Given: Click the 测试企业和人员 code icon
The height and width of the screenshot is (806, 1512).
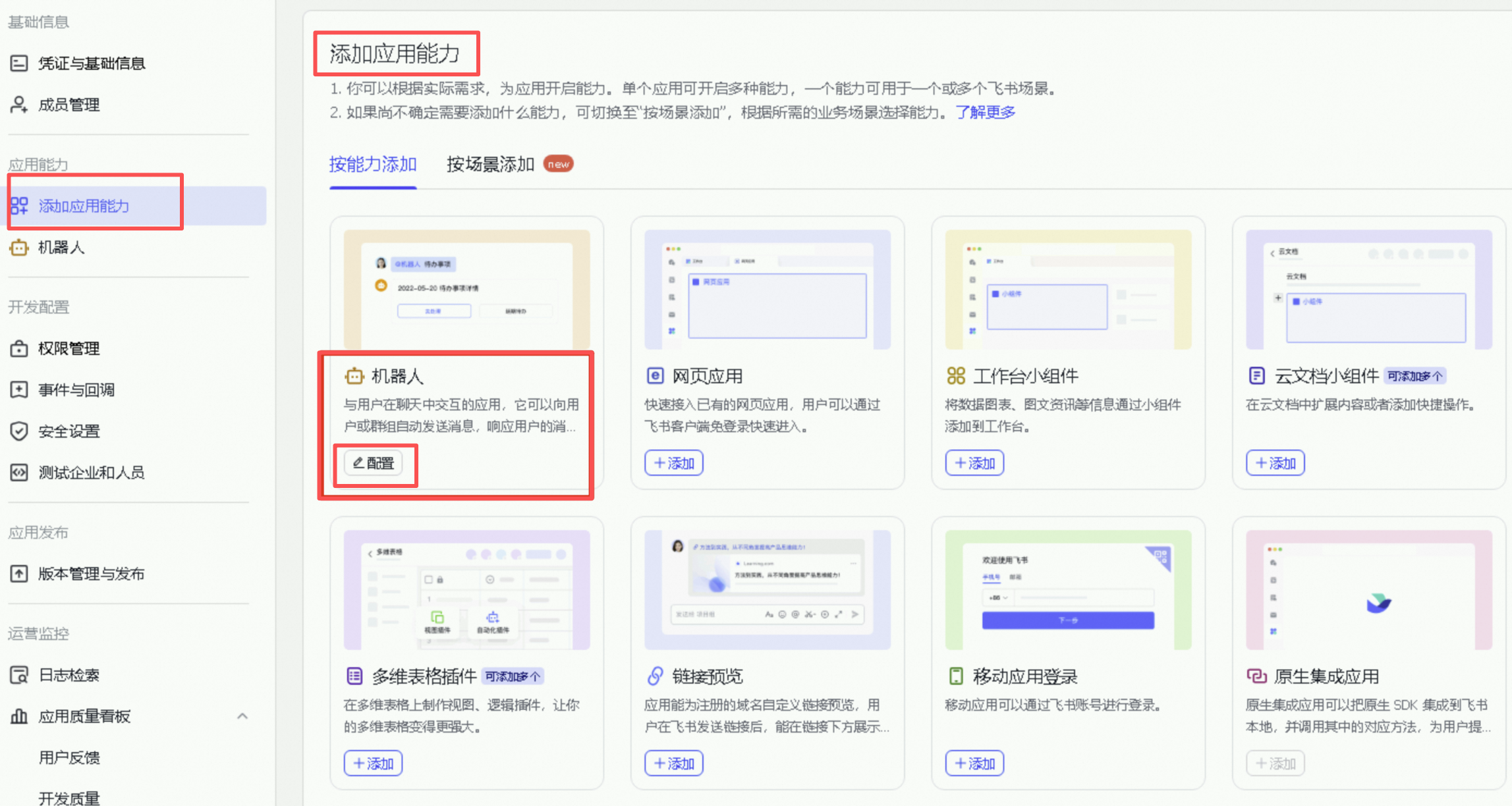Looking at the screenshot, I should 19,473.
